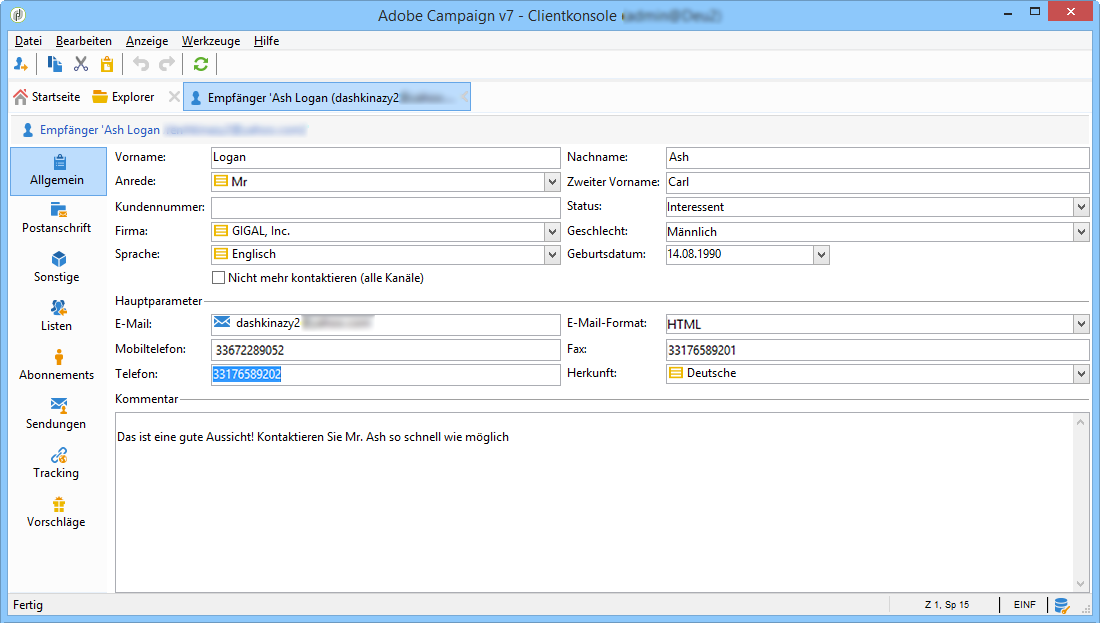Click the comment scrollbar down arrow
The height and width of the screenshot is (623, 1100).
[x=1080, y=584]
